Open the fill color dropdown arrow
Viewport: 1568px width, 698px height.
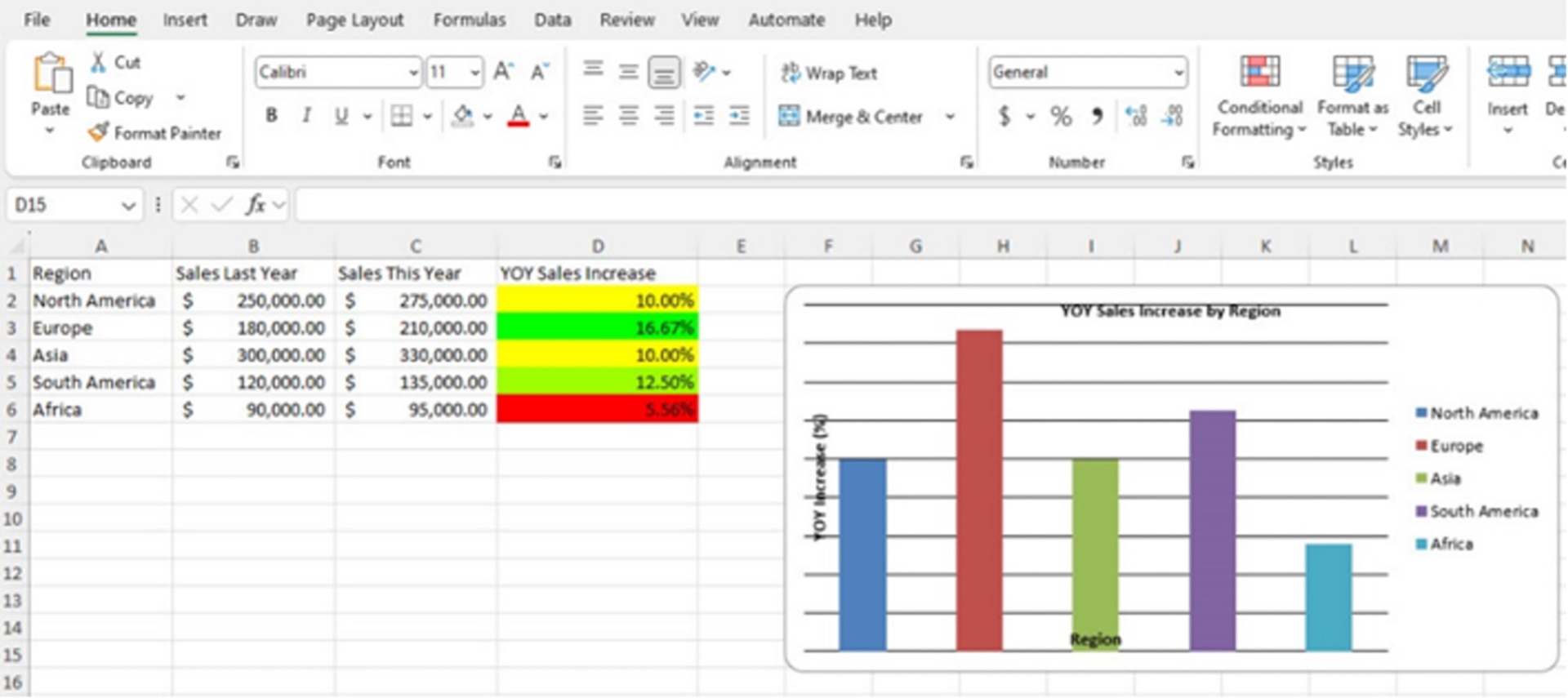[488, 117]
